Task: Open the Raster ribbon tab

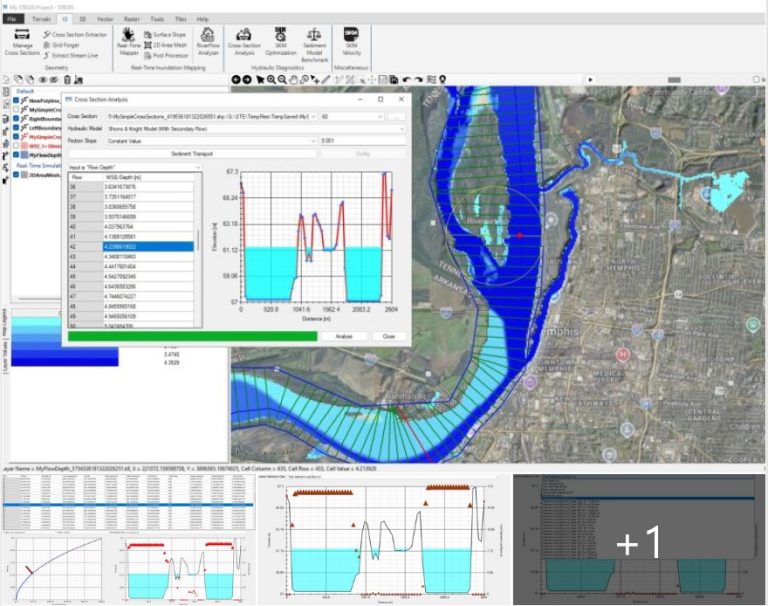Action: (133, 19)
